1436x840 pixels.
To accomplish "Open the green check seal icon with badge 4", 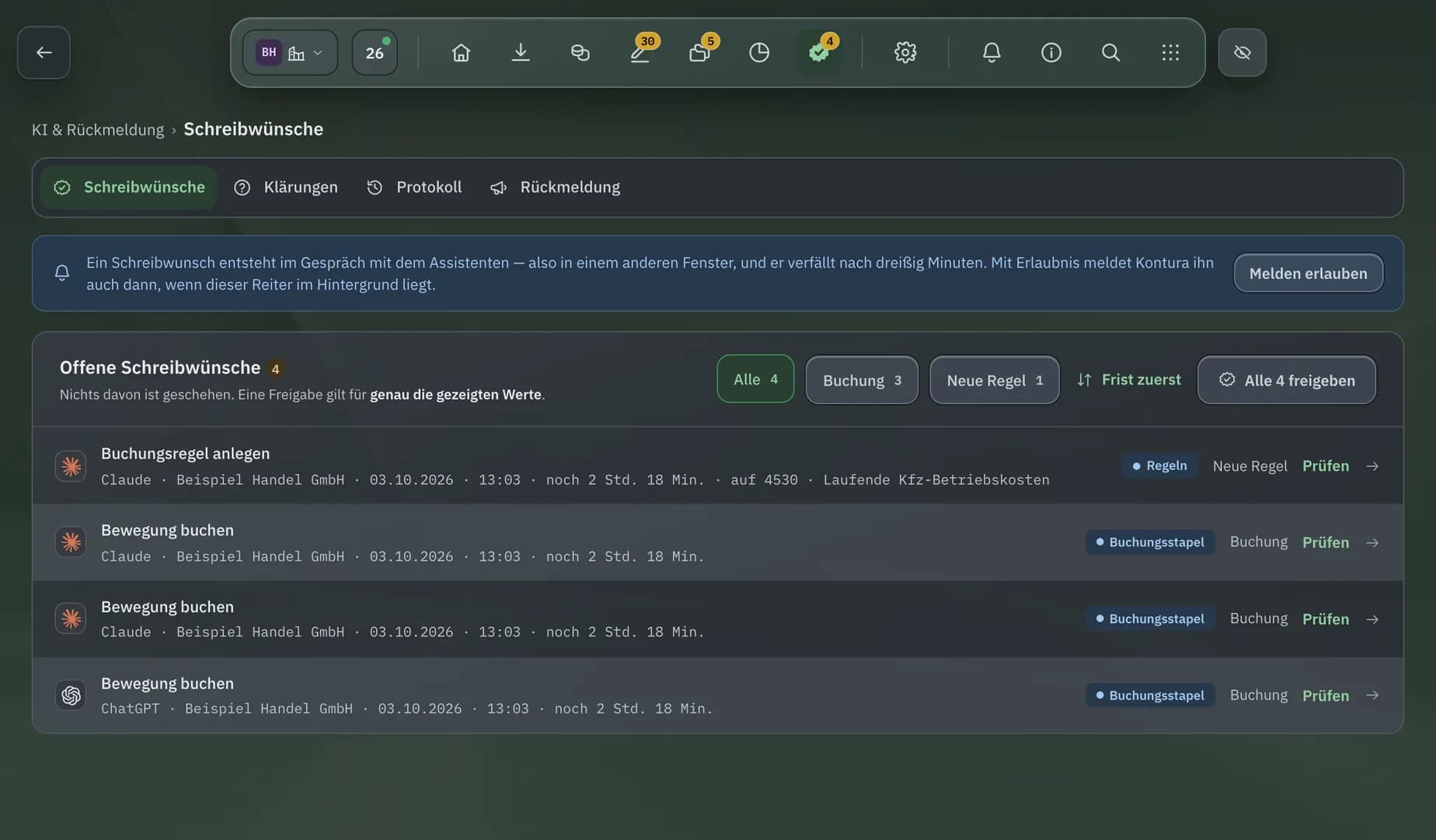I will click(x=819, y=52).
